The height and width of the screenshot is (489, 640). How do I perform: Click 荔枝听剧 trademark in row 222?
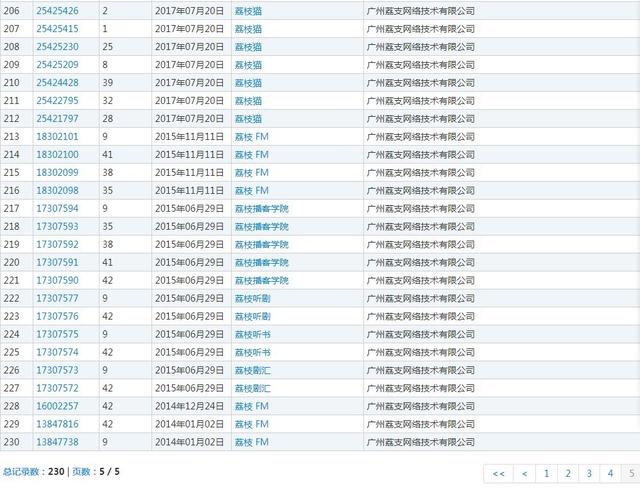click(252, 298)
